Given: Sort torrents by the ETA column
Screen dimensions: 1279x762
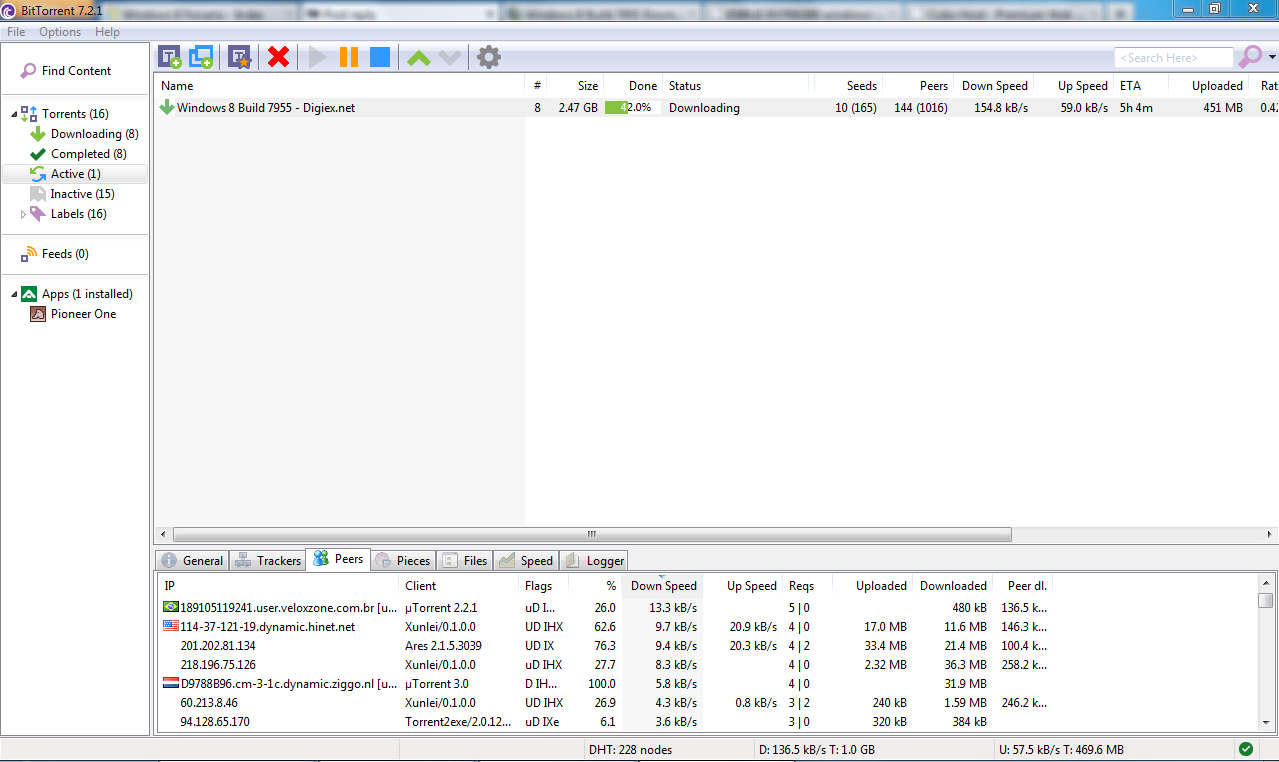Looking at the screenshot, I should (x=1140, y=86).
